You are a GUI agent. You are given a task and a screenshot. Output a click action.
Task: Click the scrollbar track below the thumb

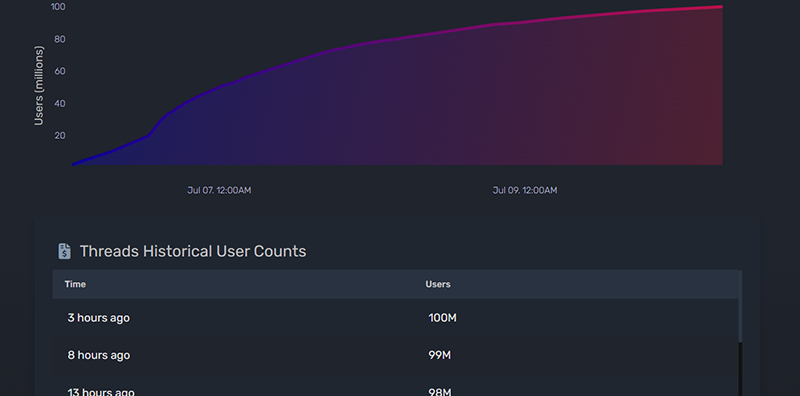(x=740, y=369)
